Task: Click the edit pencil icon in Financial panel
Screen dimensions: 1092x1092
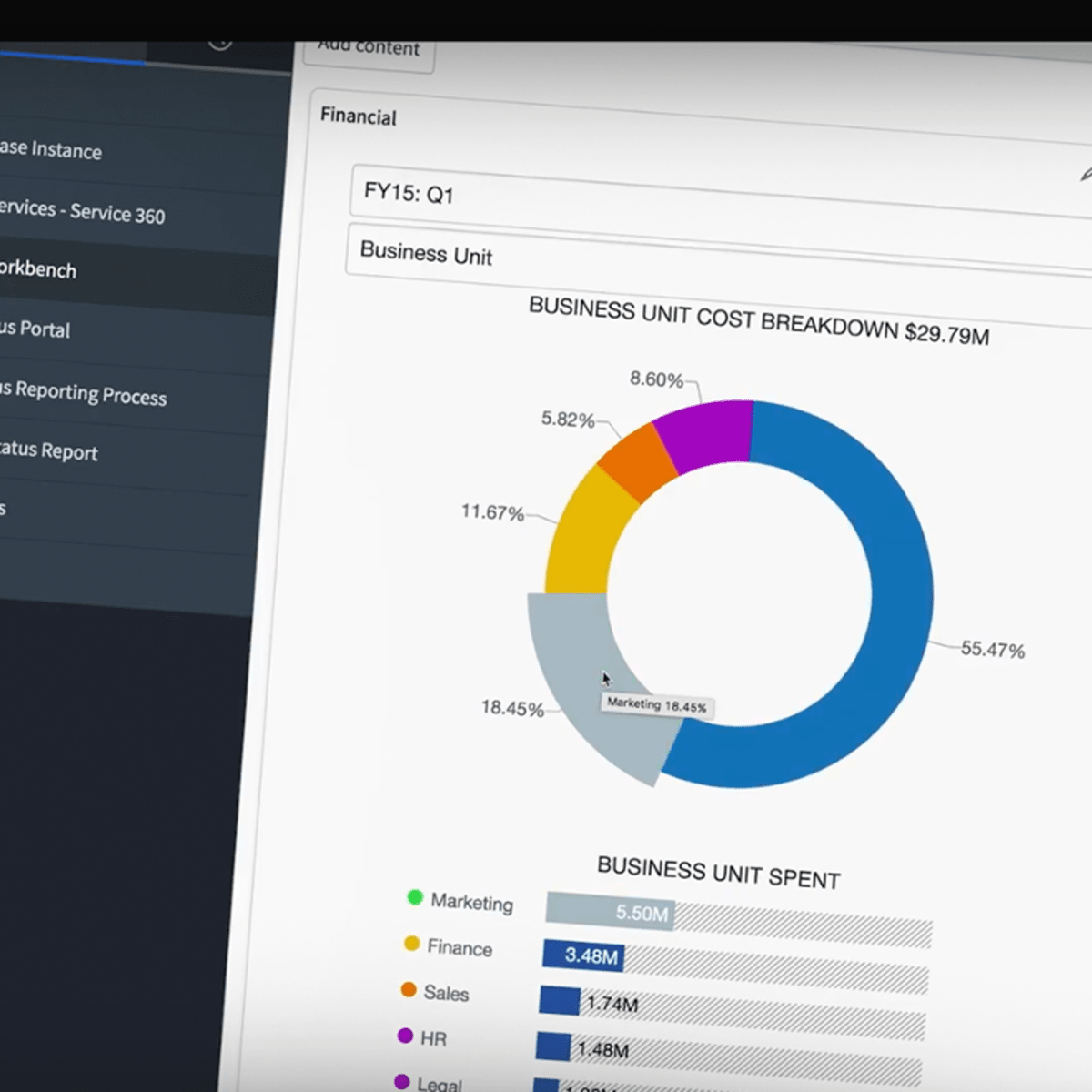Action: tap(1085, 175)
